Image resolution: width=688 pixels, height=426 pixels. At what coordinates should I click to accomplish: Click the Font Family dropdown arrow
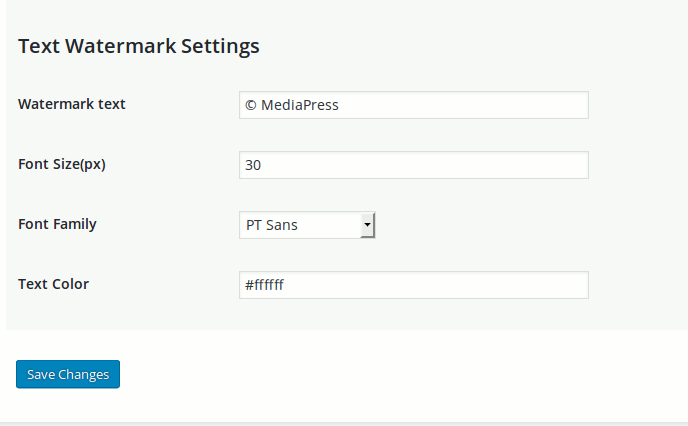(x=367, y=225)
